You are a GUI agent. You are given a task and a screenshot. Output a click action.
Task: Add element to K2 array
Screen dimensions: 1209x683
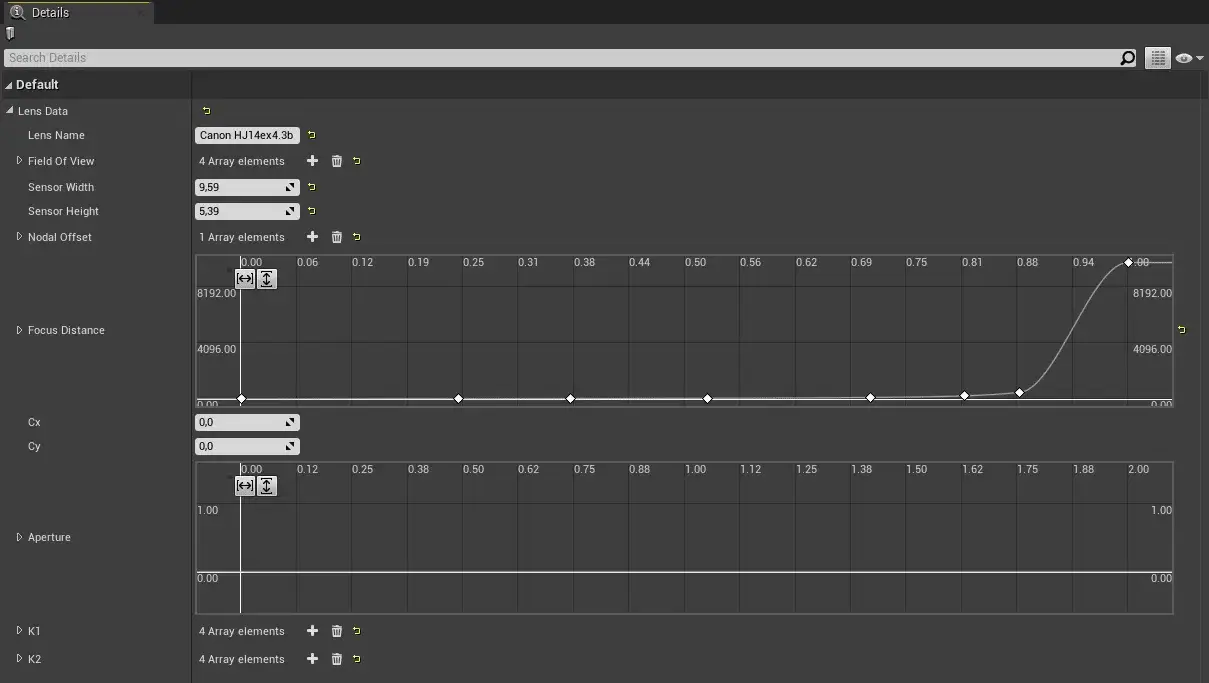coord(312,659)
